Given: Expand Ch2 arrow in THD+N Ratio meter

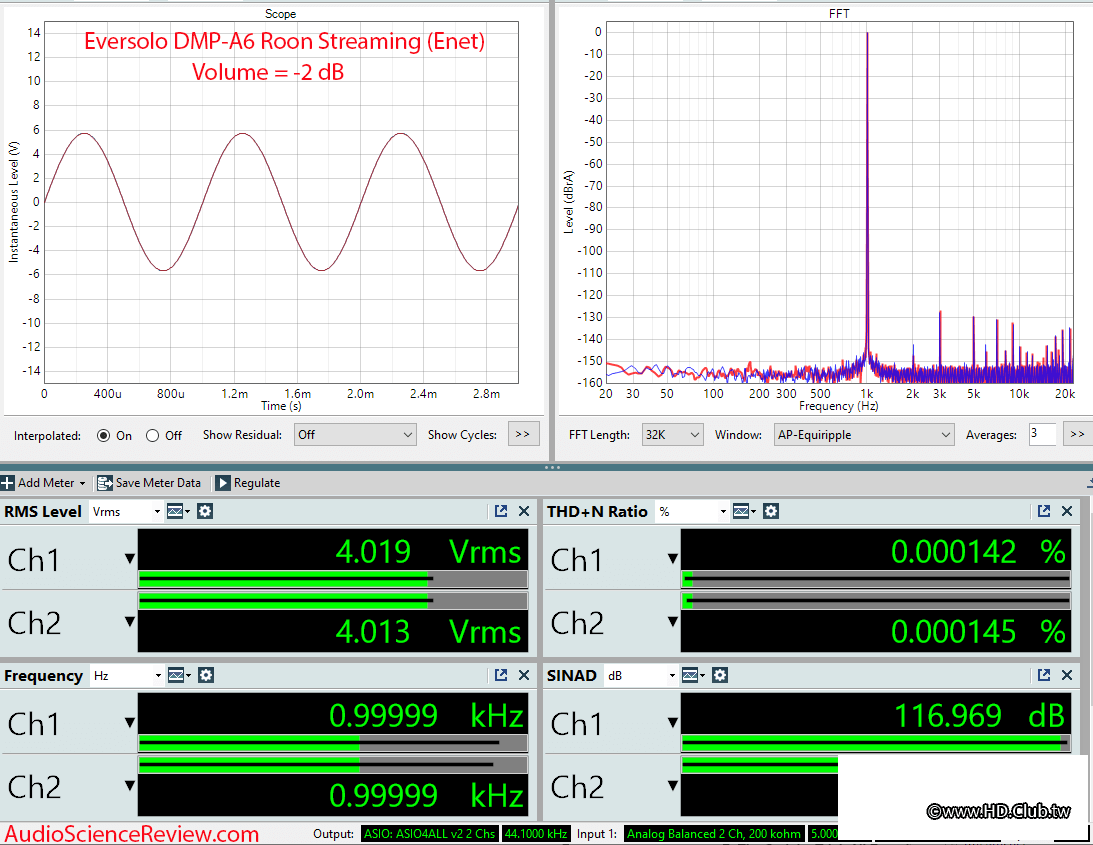Looking at the screenshot, I should point(673,621).
